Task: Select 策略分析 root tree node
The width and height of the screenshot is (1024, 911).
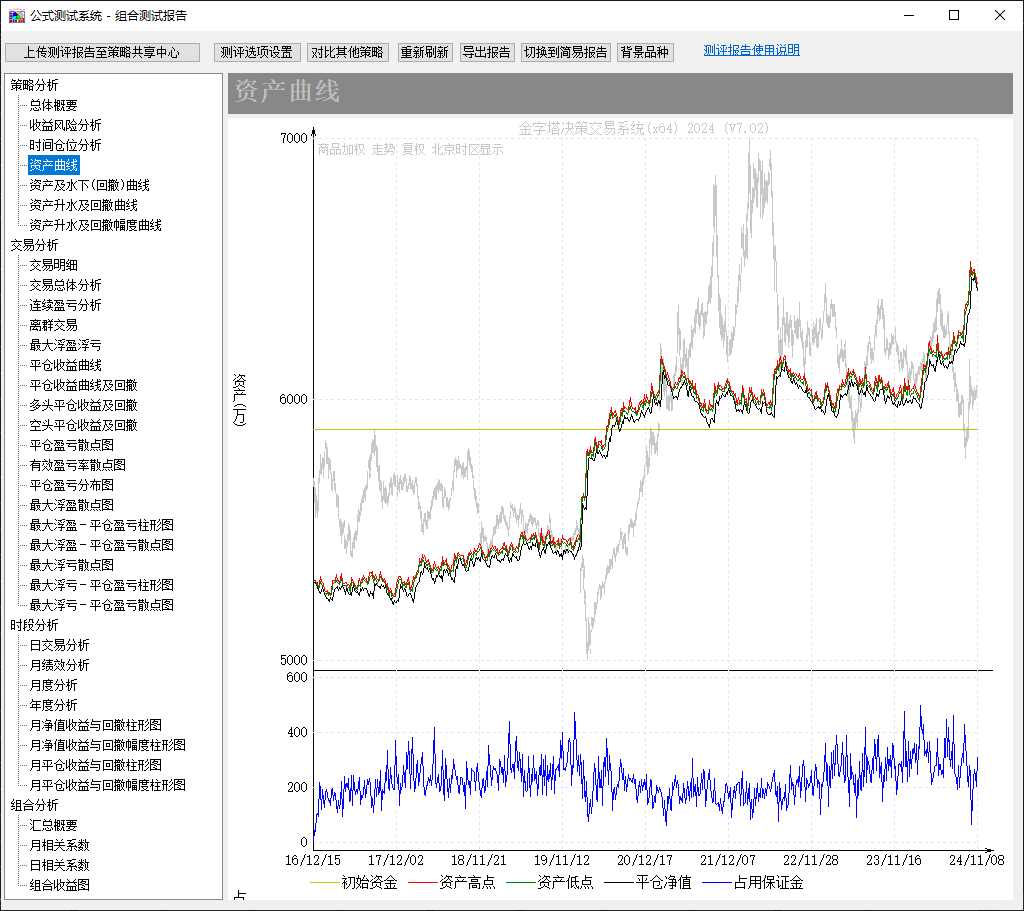Action: (x=35, y=85)
